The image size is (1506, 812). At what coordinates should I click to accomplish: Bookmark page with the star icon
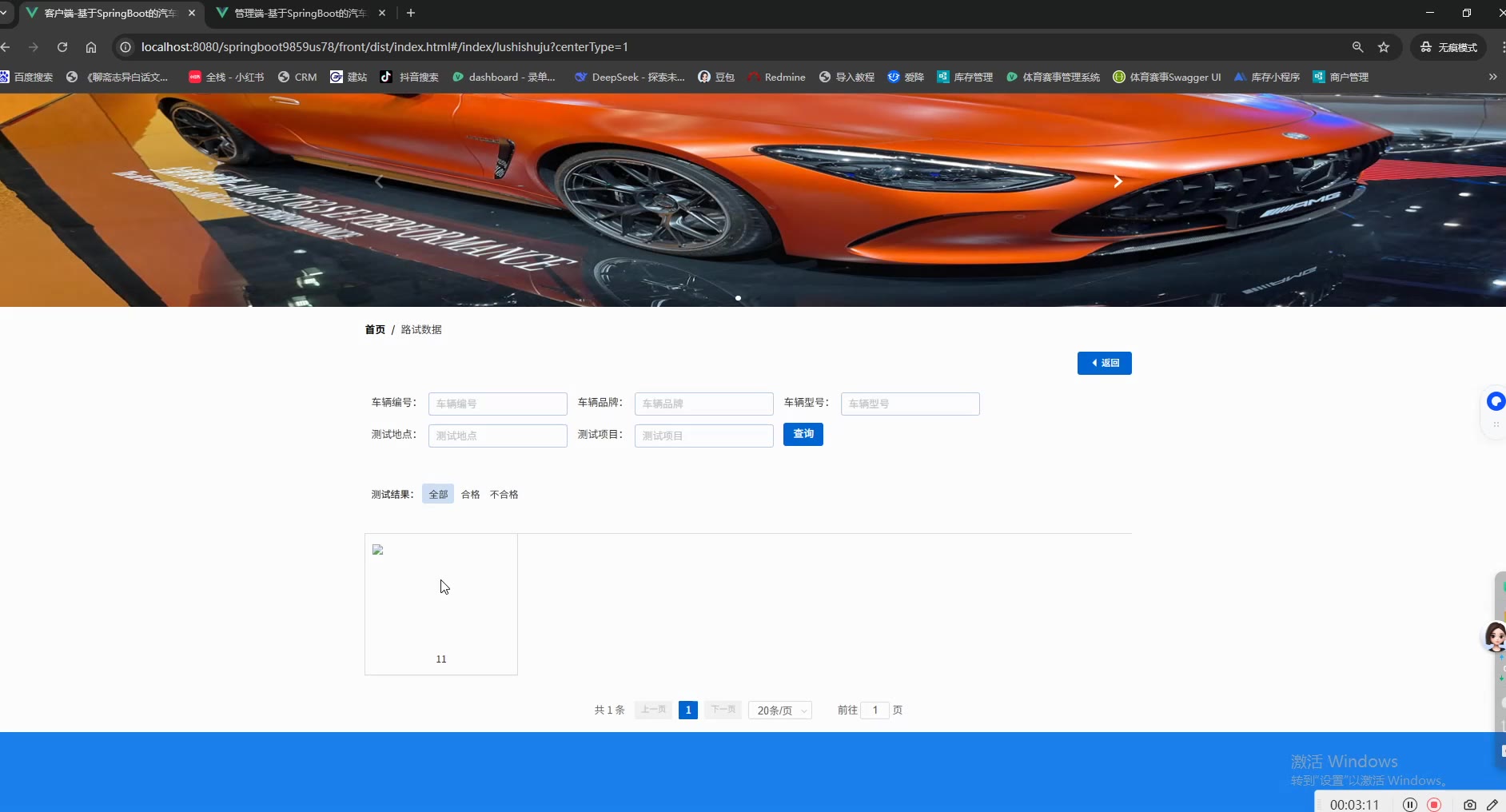click(x=1384, y=47)
